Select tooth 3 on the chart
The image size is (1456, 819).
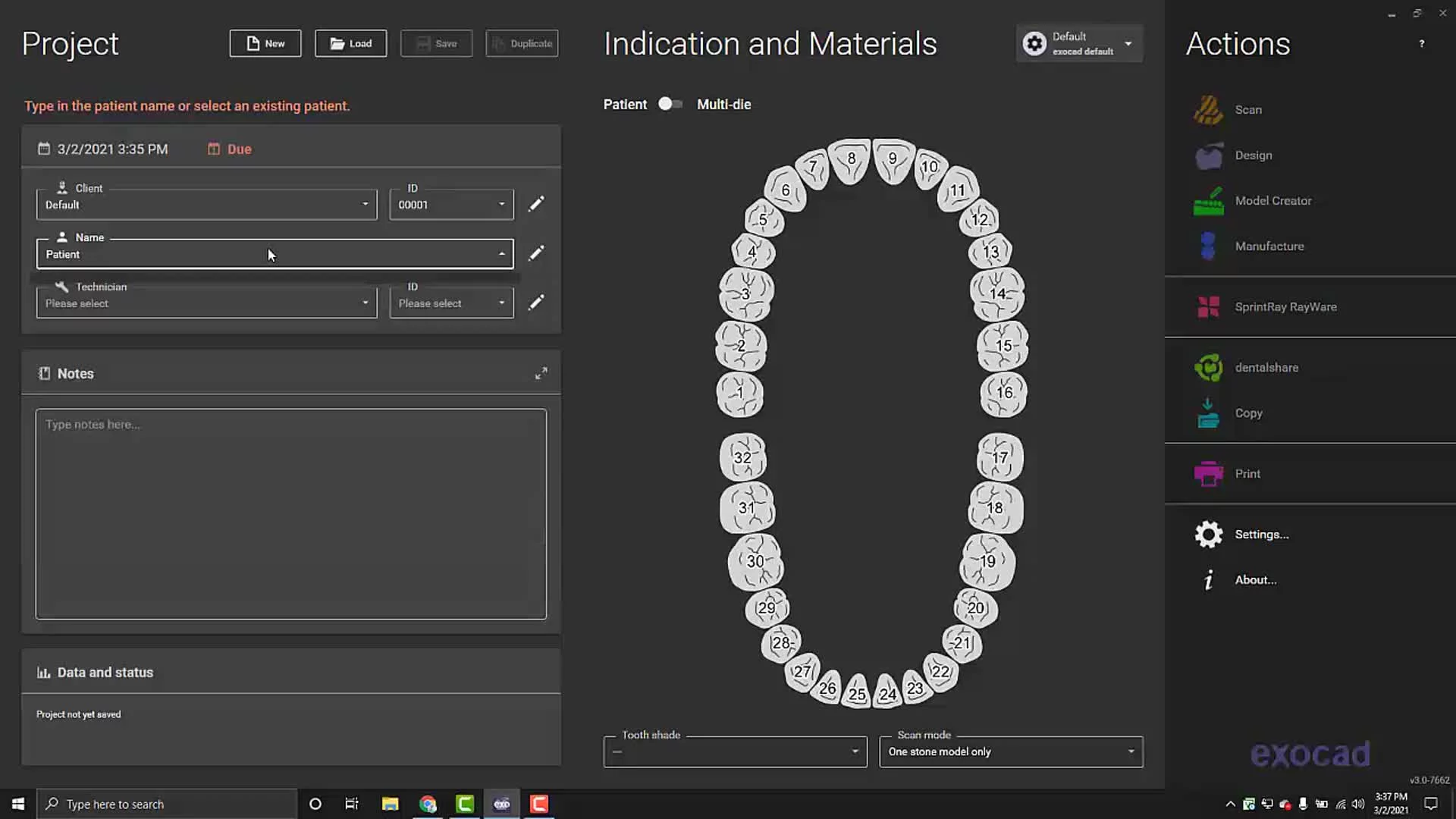[x=746, y=293]
